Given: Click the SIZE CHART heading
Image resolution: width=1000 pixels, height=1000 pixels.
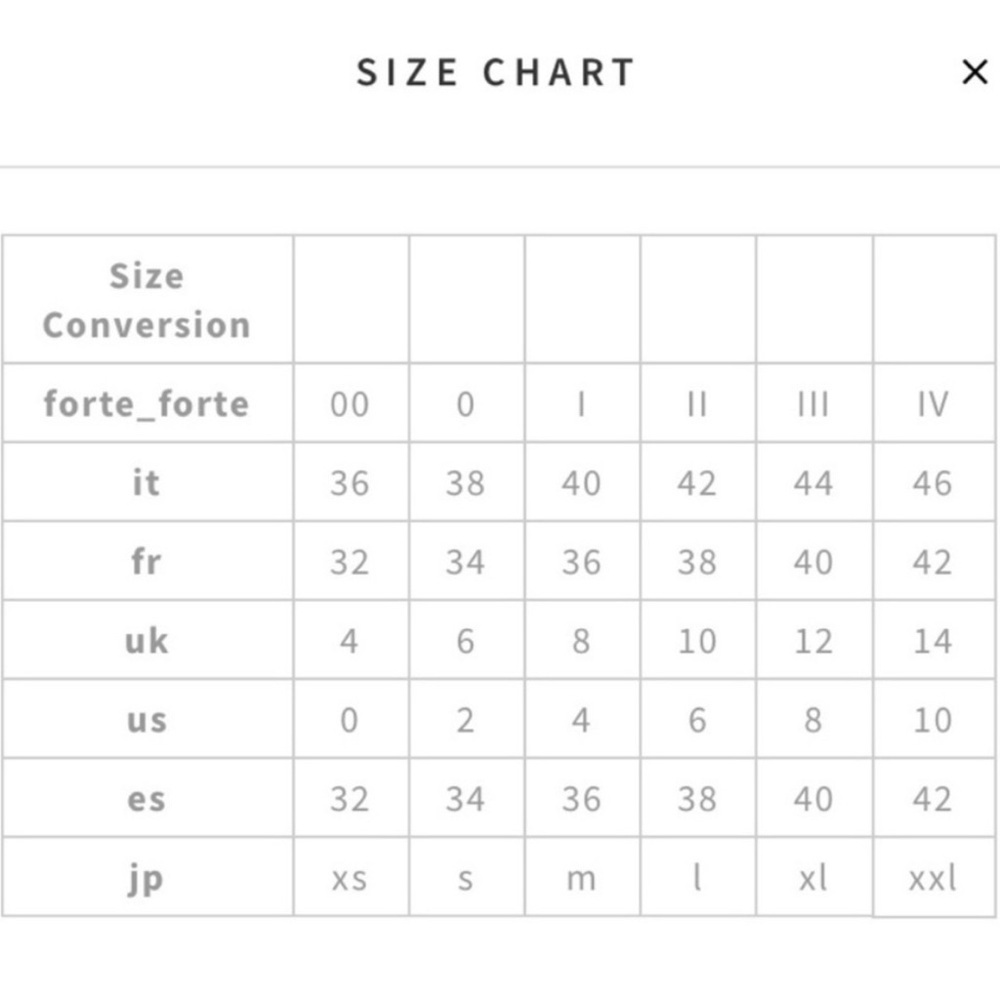Looking at the screenshot, I should click(496, 73).
